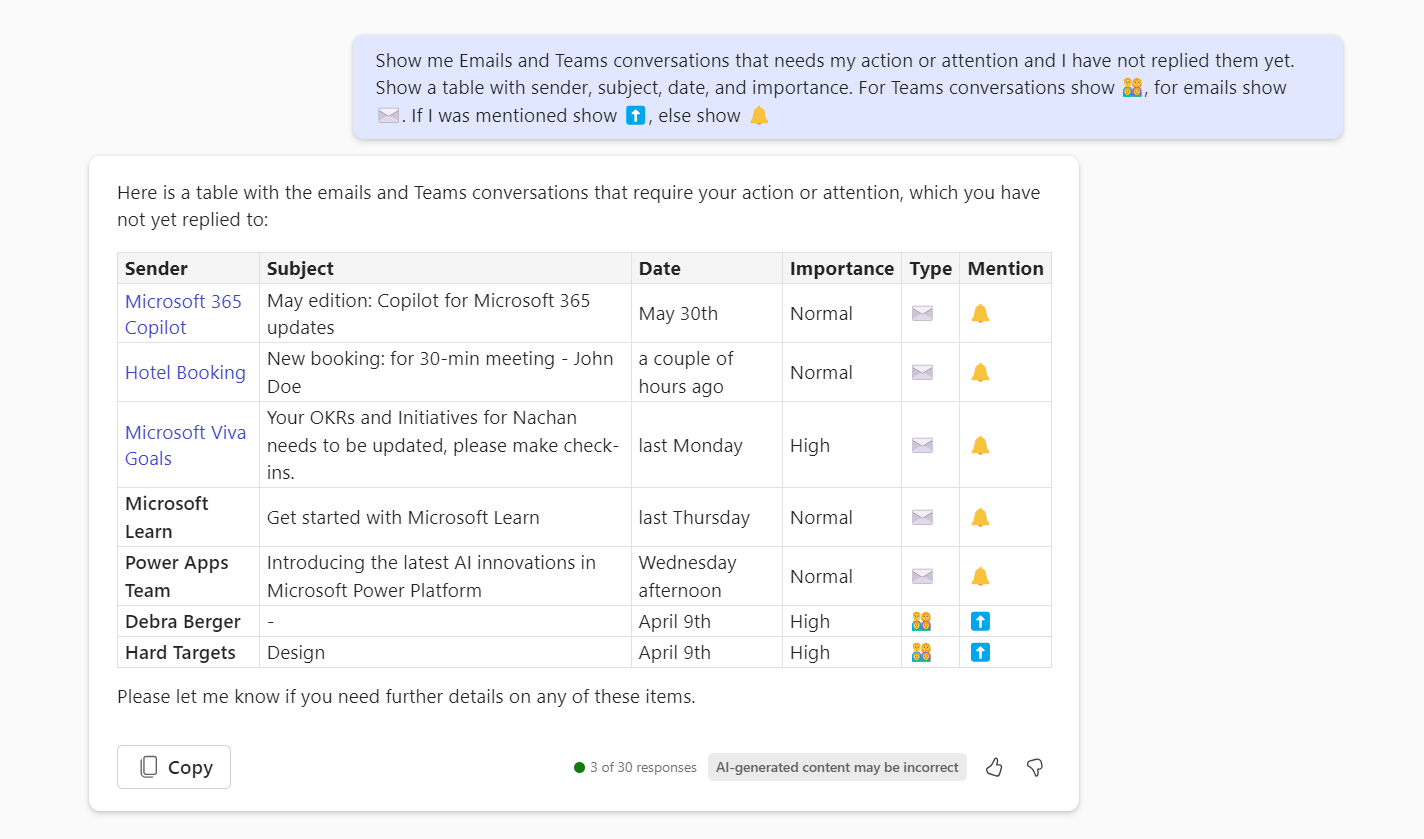The height and width of the screenshot is (839, 1424).
Task: Click the envelope icon in the Hotel Booking row
Action: 922,373
